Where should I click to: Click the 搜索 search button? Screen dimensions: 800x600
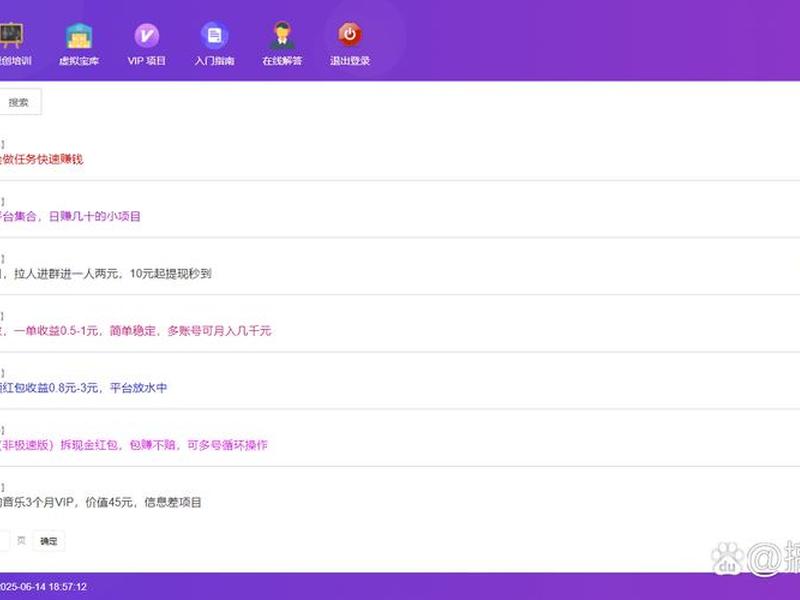[19, 102]
